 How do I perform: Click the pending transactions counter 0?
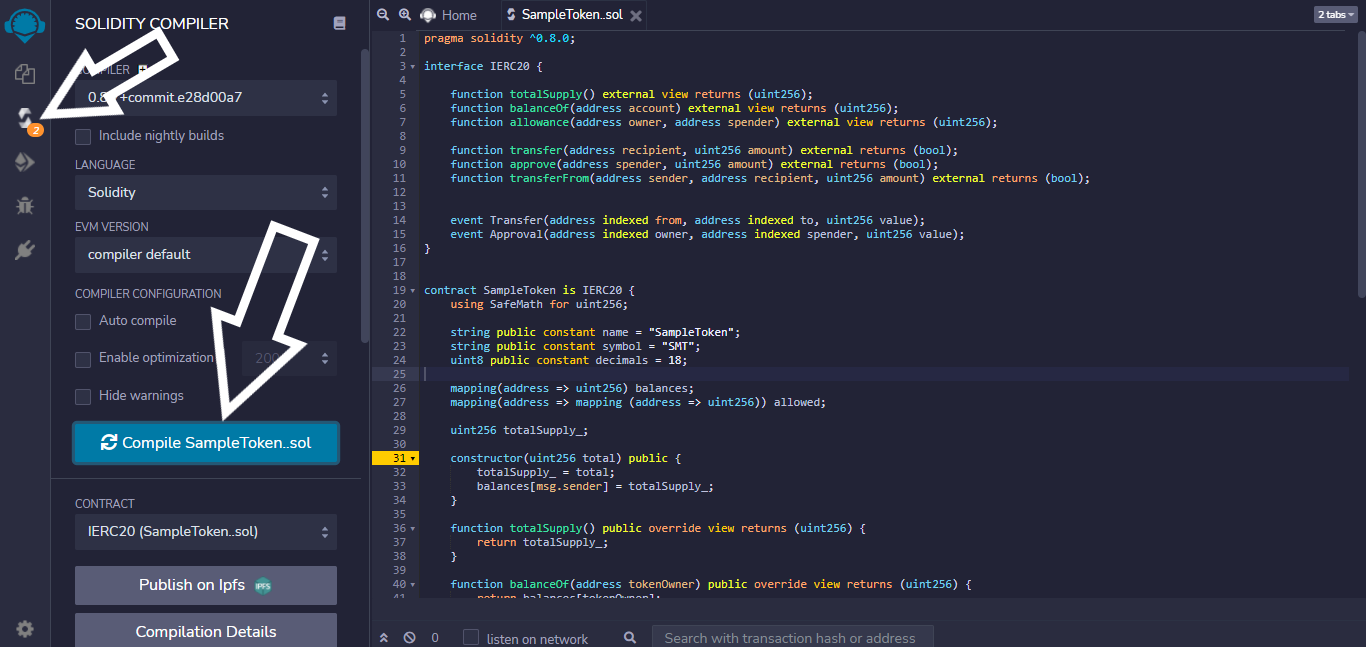coord(435,637)
